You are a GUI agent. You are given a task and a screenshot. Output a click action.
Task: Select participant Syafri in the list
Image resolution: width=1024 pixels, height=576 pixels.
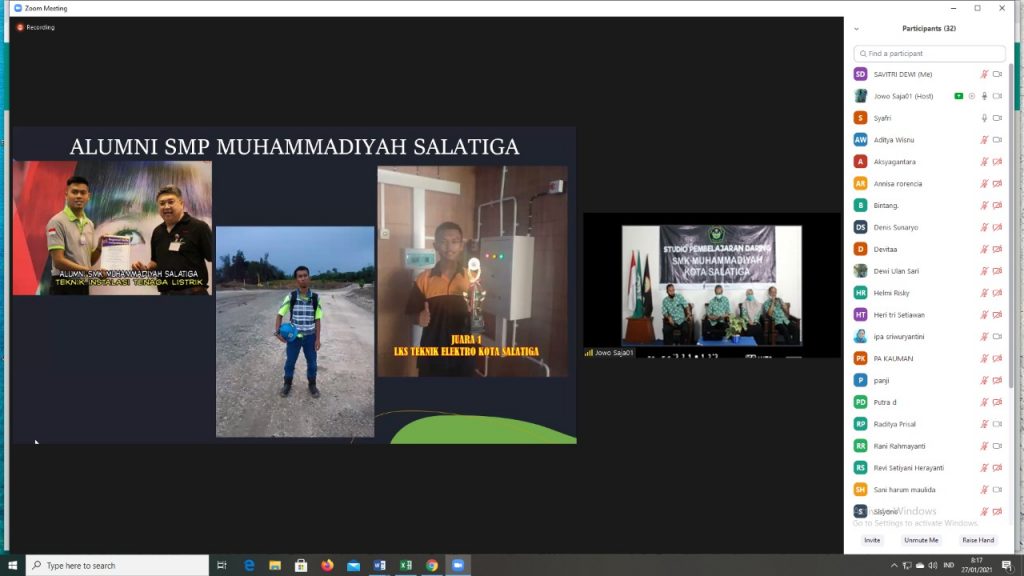pos(929,118)
